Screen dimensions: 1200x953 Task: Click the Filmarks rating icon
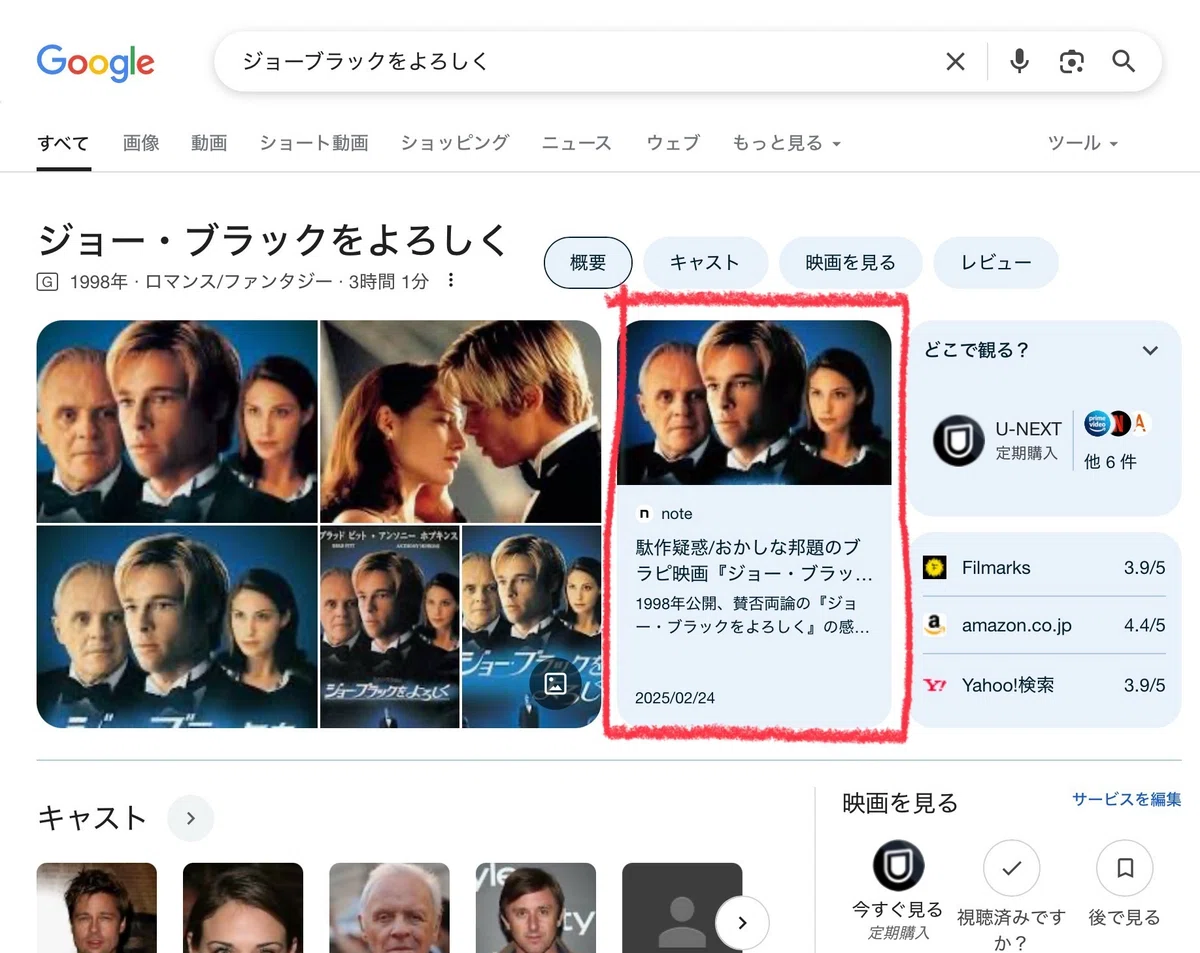(x=935, y=568)
